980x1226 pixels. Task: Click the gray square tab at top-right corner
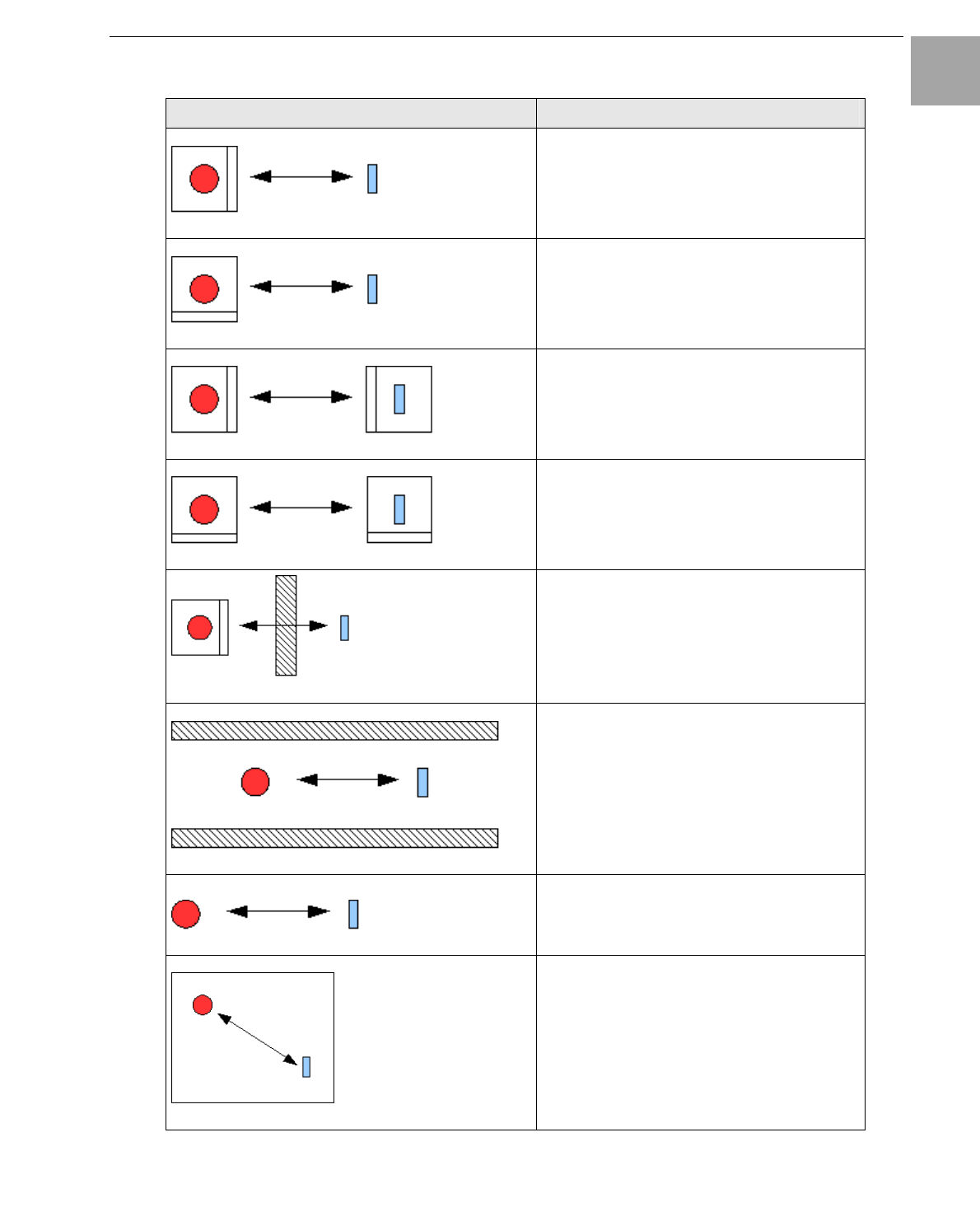pos(945,71)
